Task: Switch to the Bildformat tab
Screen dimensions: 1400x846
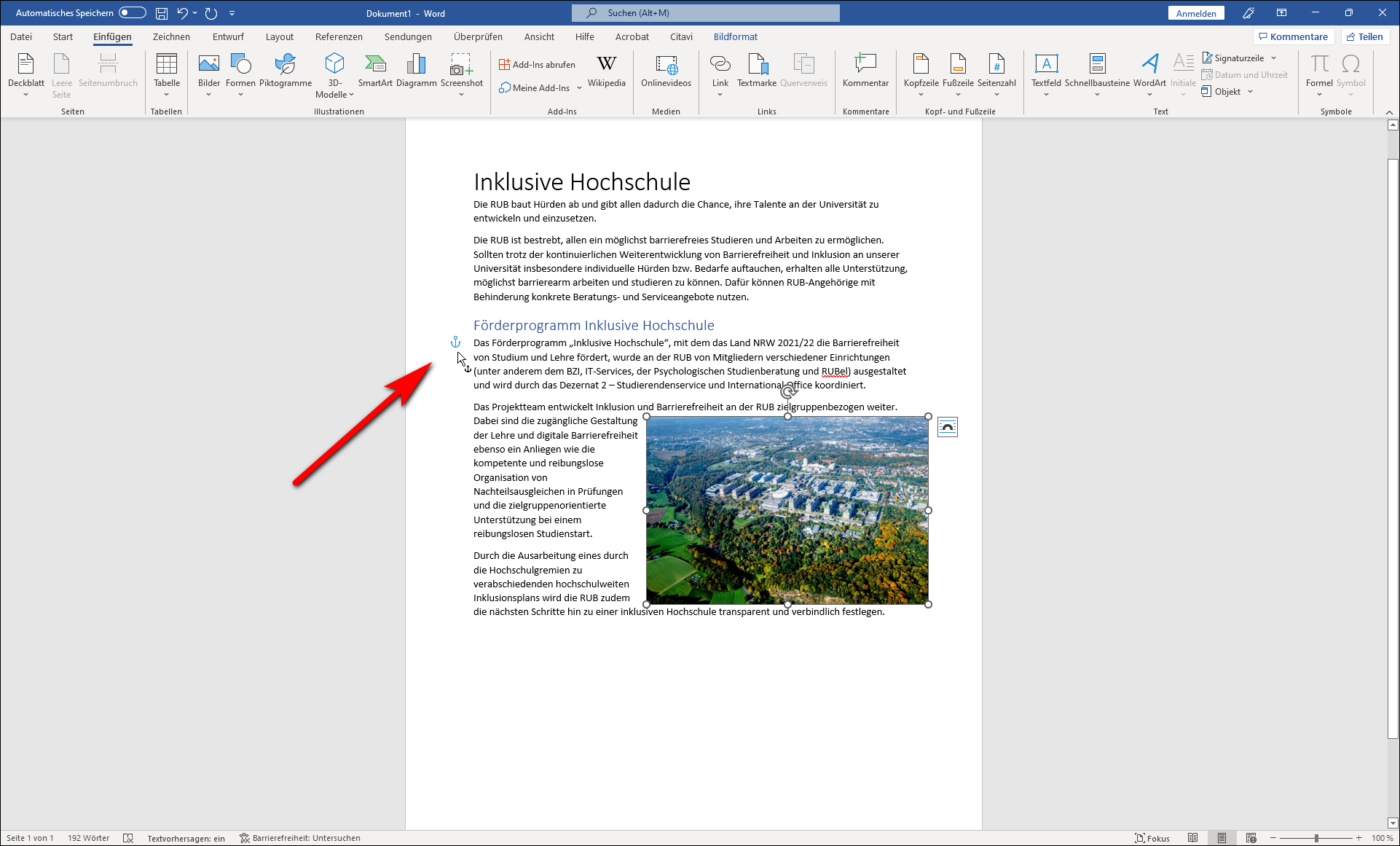Action: tap(735, 36)
